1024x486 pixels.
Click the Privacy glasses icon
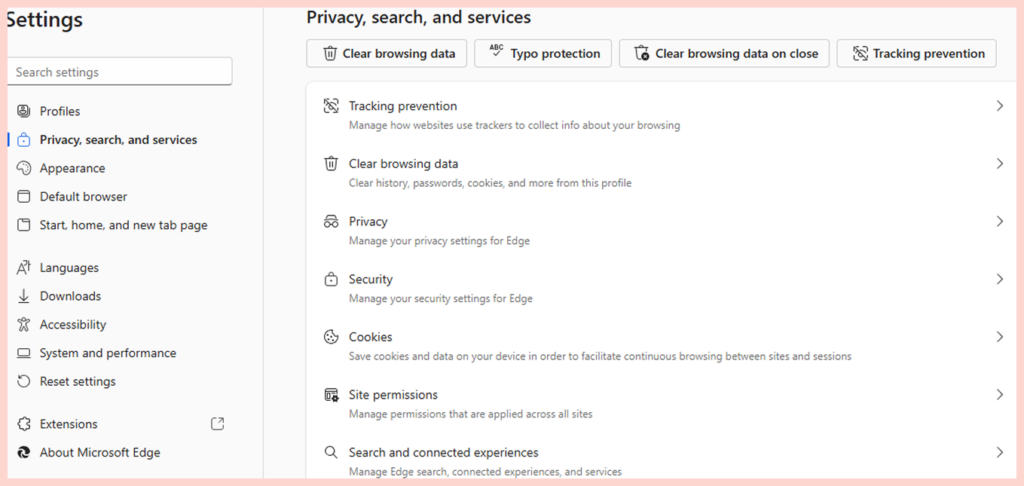(x=331, y=222)
